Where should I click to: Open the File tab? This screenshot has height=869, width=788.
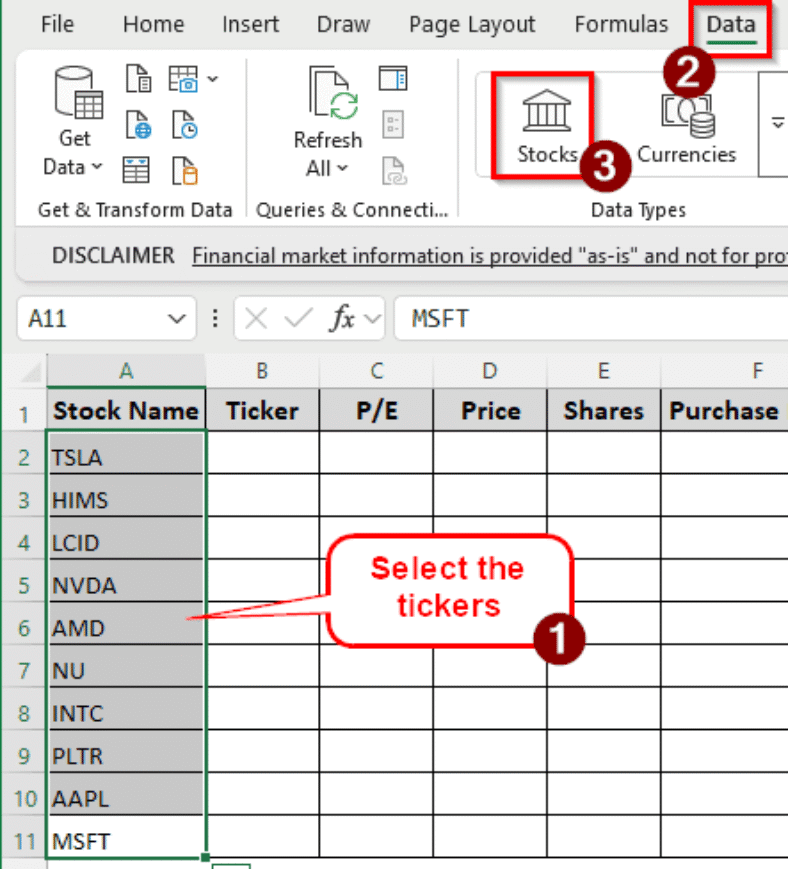57,24
